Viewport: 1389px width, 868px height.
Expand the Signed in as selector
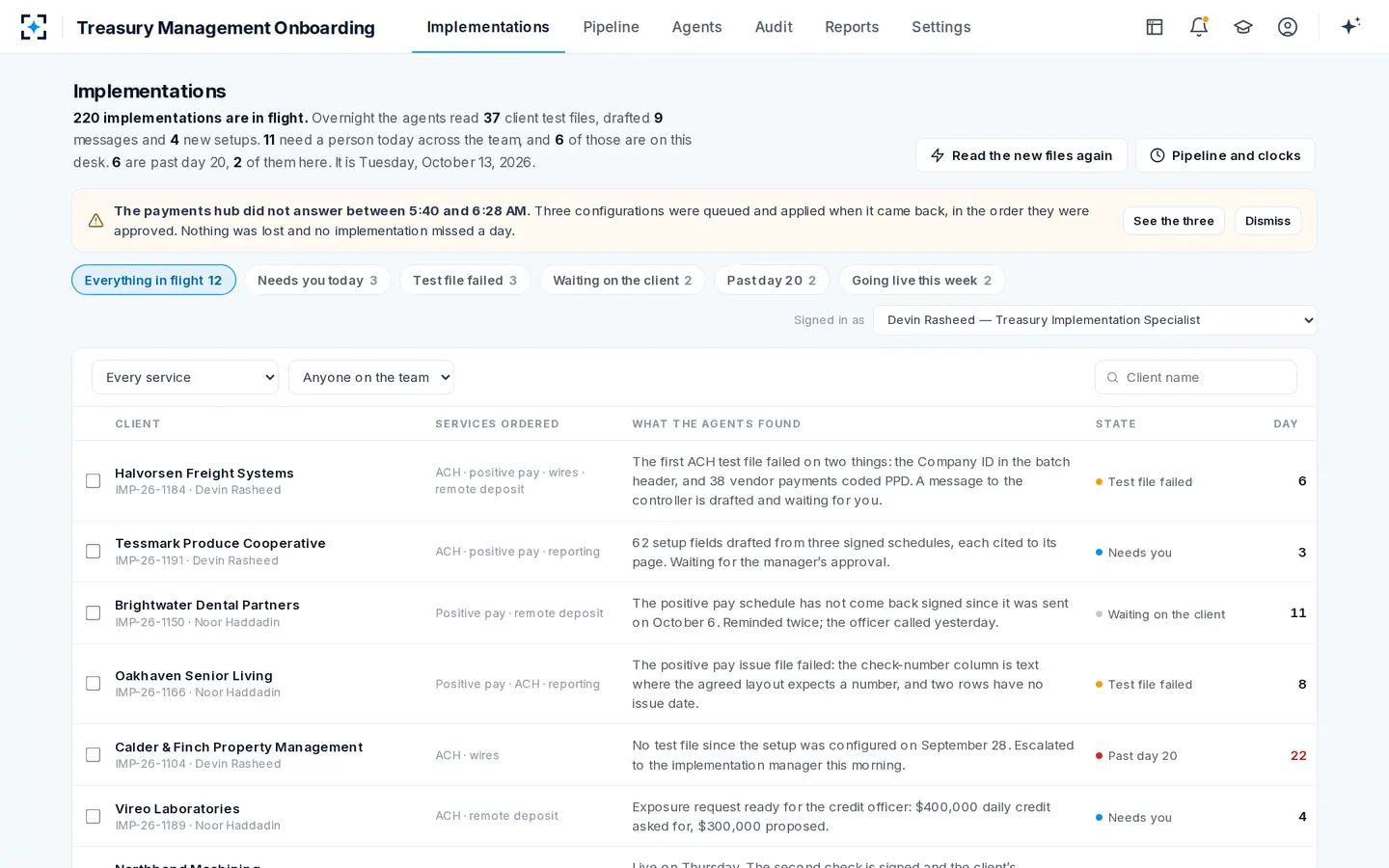pos(1095,320)
